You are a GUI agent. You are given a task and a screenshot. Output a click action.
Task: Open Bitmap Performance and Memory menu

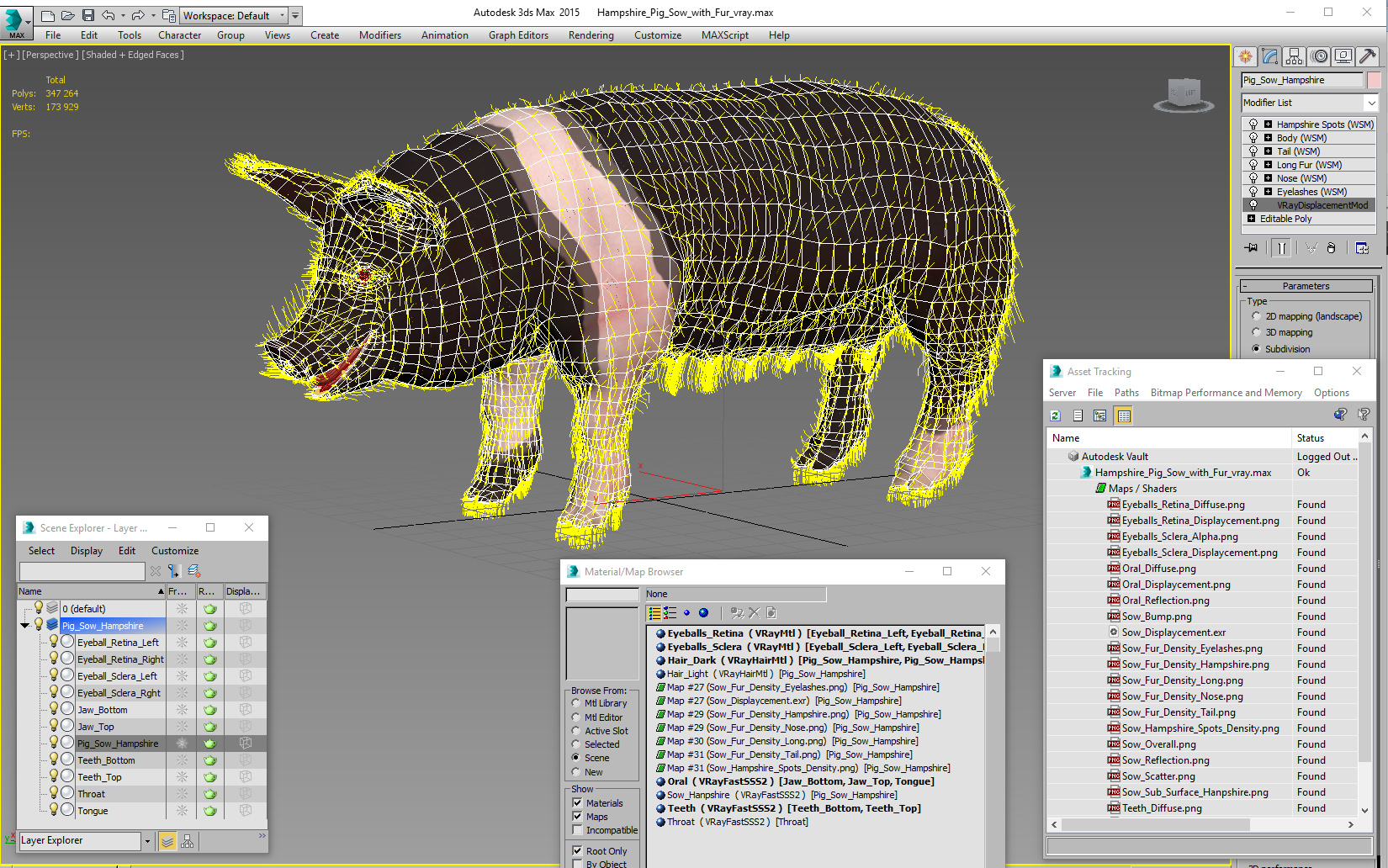coord(1226,393)
